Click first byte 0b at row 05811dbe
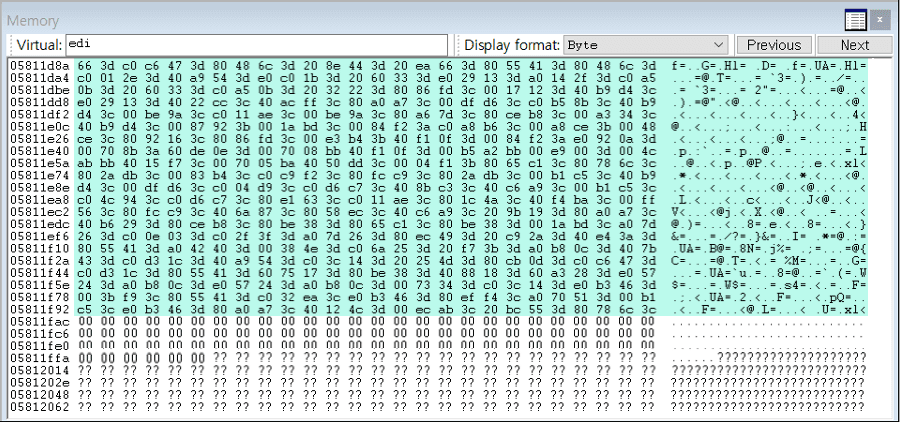This screenshot has height=422, width=900. tap(84, 90)
